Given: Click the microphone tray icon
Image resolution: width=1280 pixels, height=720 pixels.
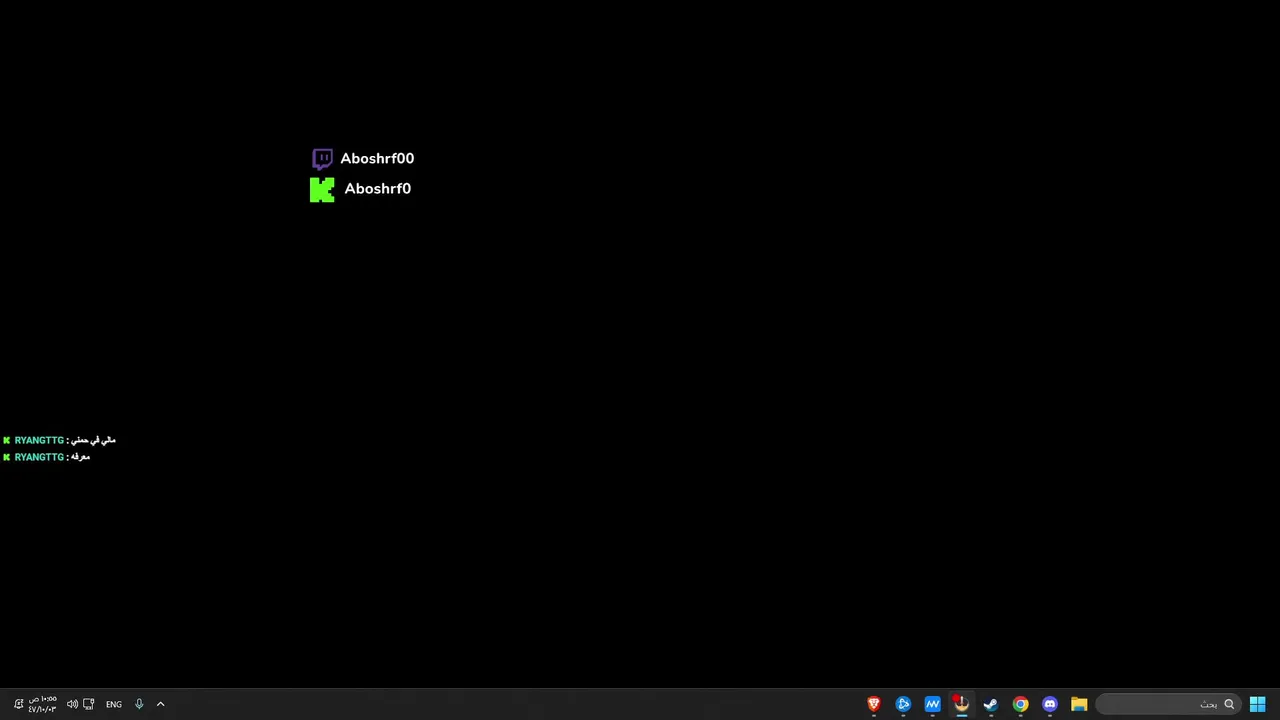Looking at the screenshot, I should pyautogui.click(x=139, y=704).
